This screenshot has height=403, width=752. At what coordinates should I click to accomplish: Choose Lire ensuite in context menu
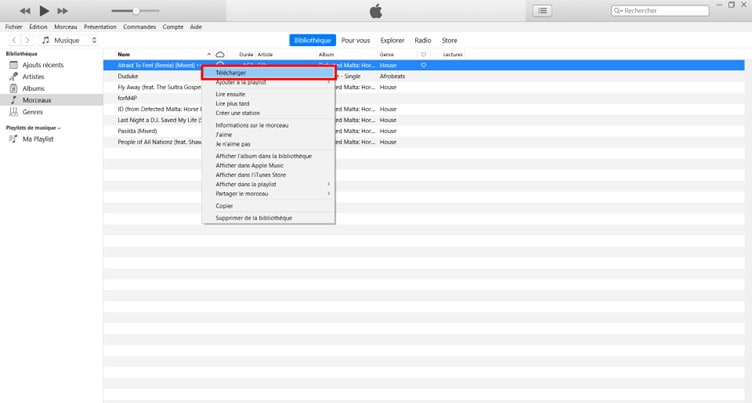pyautogui.click(x=269, y=94)
